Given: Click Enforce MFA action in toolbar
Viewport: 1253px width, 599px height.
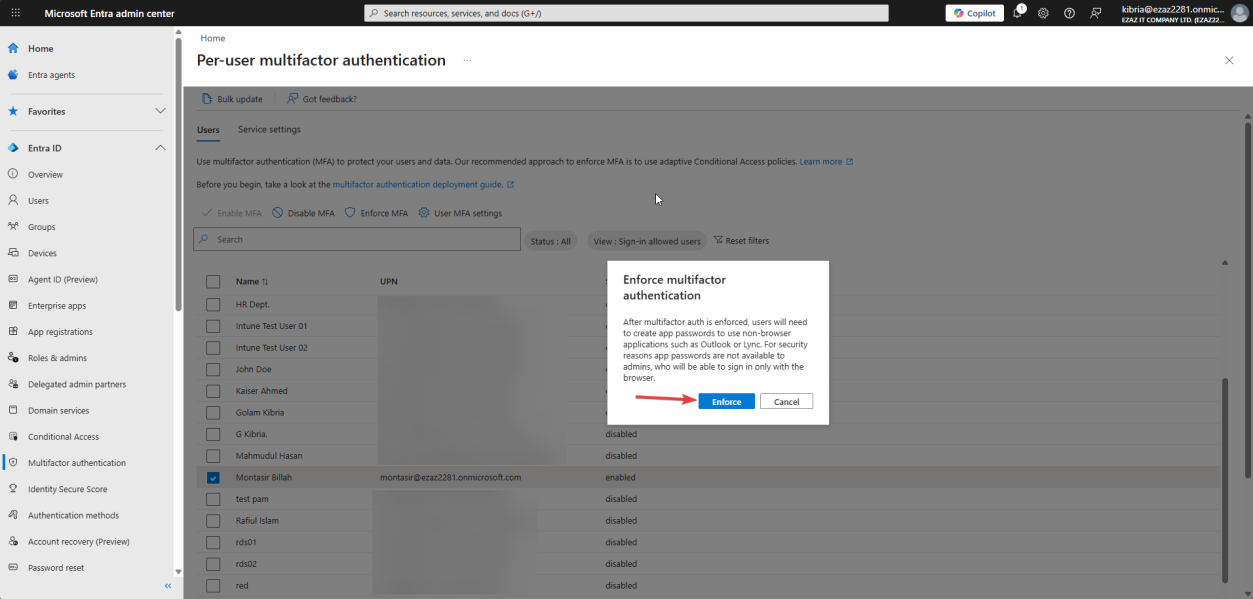Looking at the screenshot, I should pyautogui.click(x=376, y=213).
